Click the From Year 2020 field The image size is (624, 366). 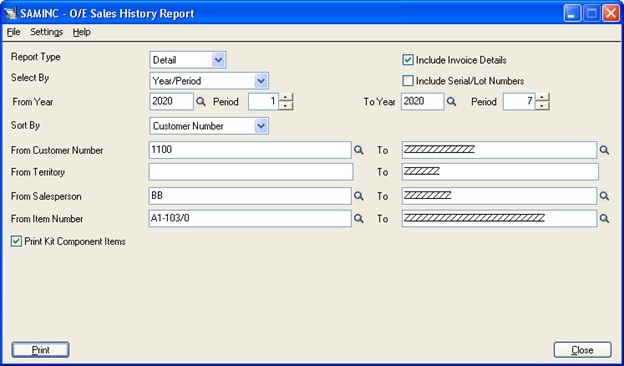[172, 101]
